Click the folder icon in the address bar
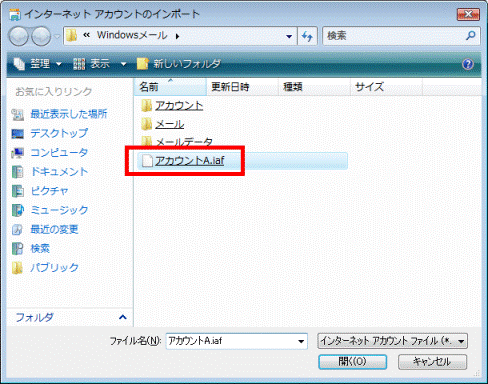 pyautogui.click(x=71, y=36)
